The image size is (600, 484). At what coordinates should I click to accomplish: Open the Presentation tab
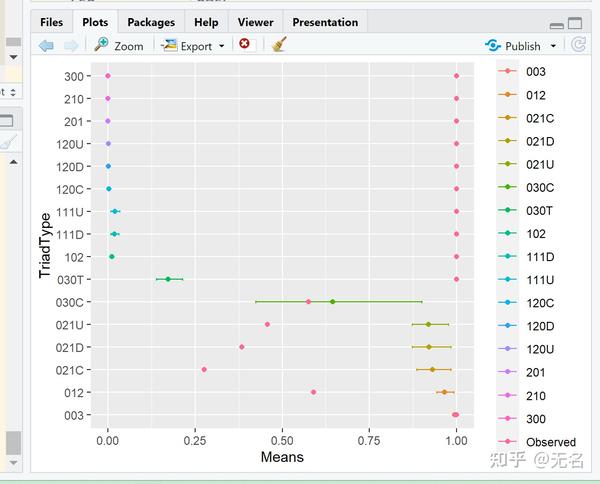point(325,22)
